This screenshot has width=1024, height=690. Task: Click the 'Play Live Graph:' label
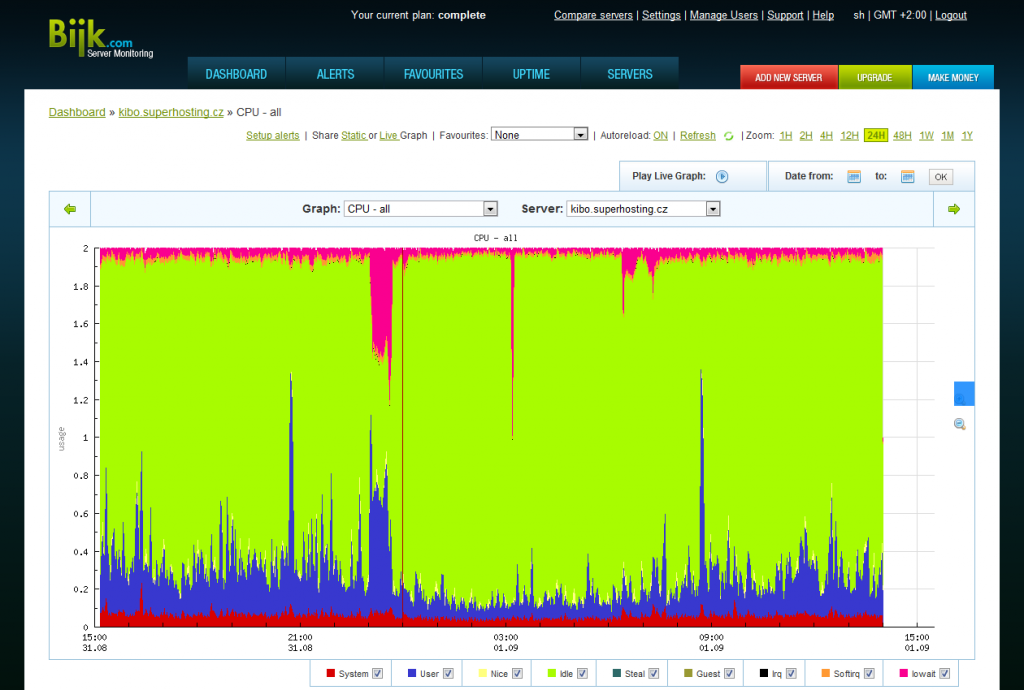[669, 176]
